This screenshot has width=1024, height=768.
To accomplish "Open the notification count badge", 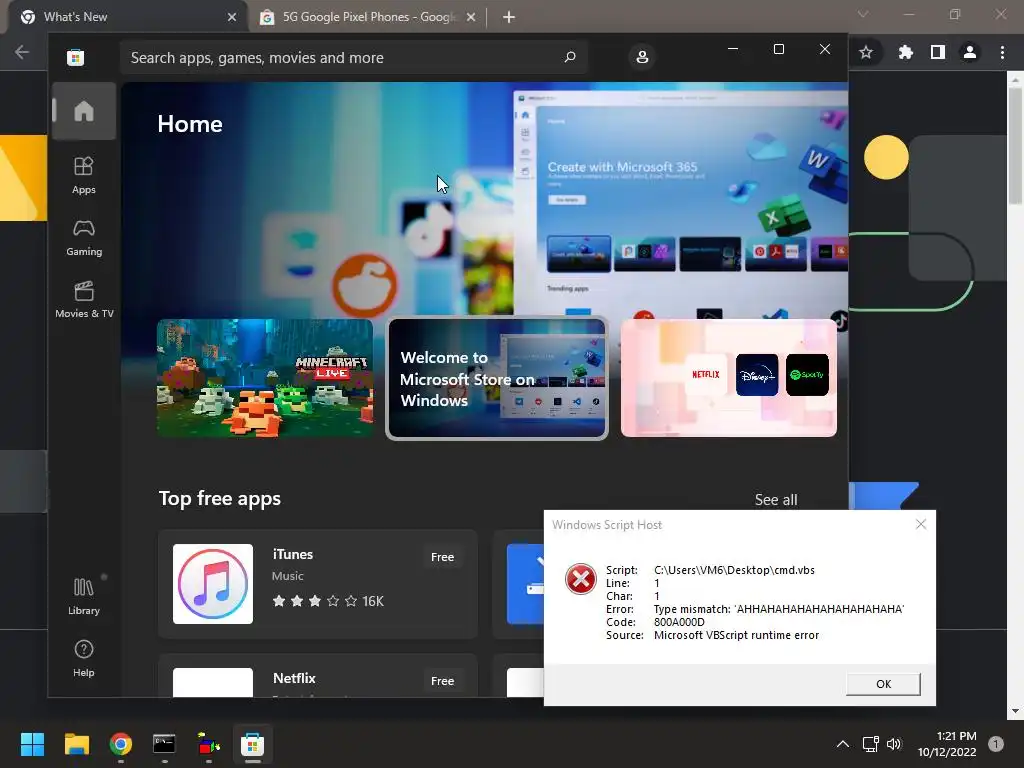I will (x=996, y=744).
